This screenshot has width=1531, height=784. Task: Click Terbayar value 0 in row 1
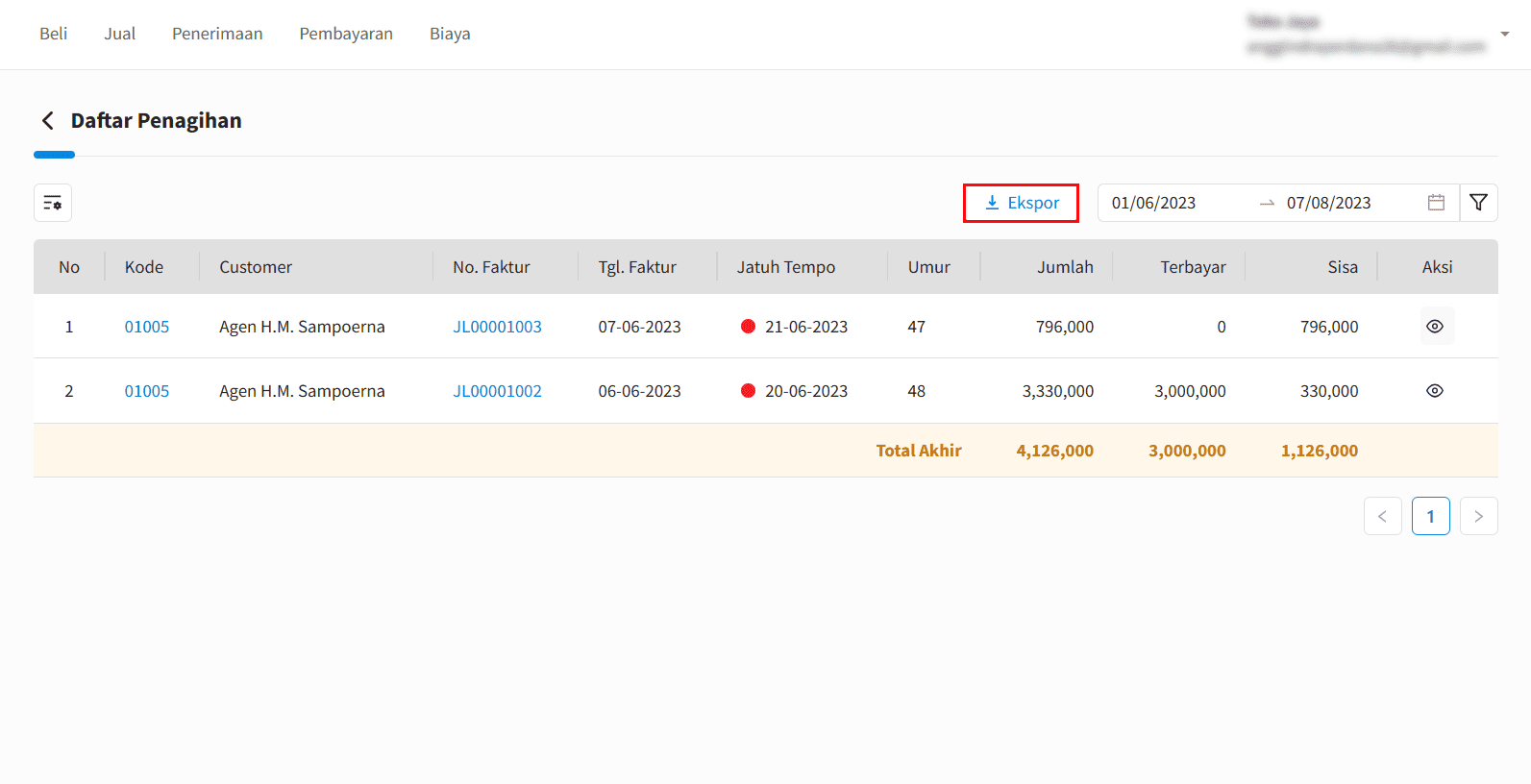[1222, 327]
